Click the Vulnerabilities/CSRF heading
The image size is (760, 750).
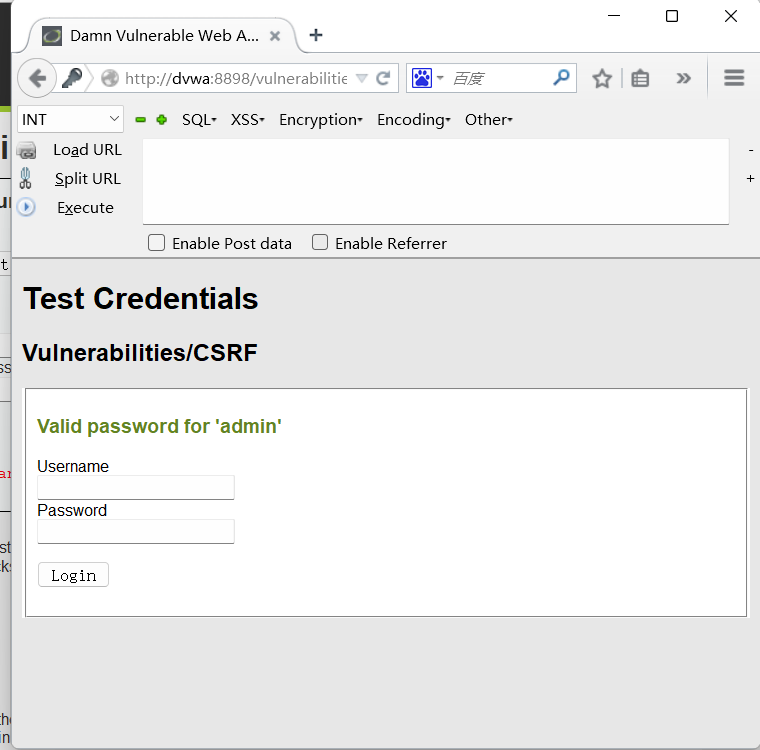140,352
